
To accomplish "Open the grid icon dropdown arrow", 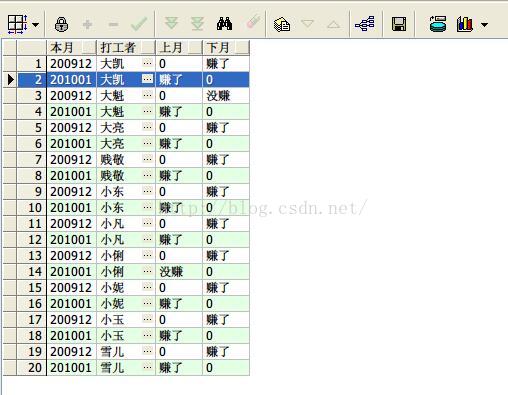I will tap(35, 24).
